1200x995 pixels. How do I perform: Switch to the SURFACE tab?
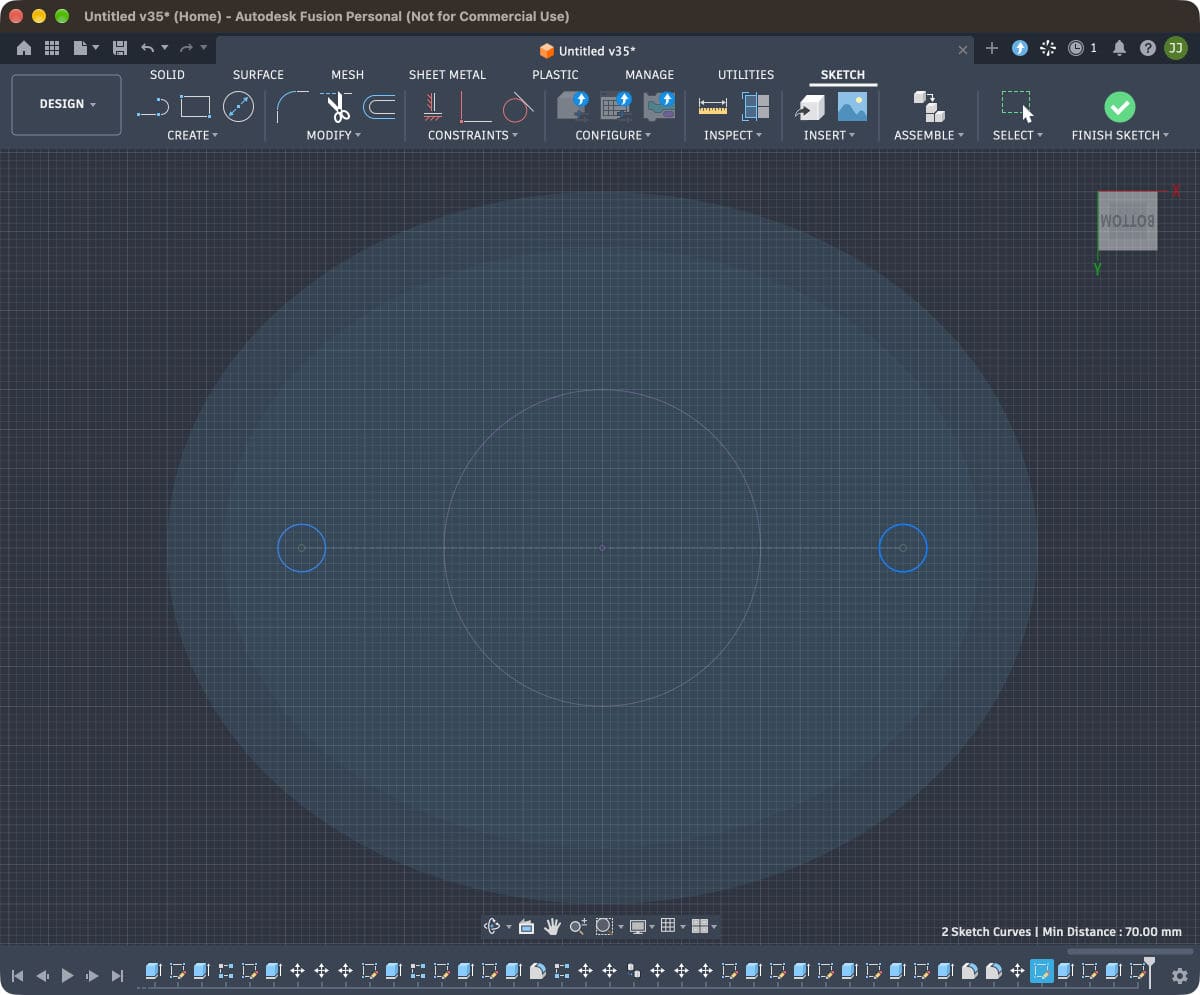coord(258,75)
